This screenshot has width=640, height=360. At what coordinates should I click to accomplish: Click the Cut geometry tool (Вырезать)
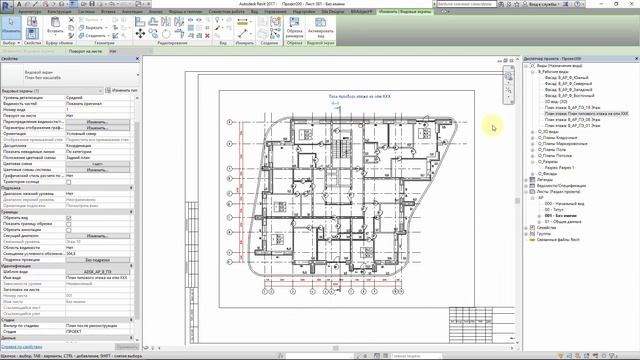click(x=92, y=28)
